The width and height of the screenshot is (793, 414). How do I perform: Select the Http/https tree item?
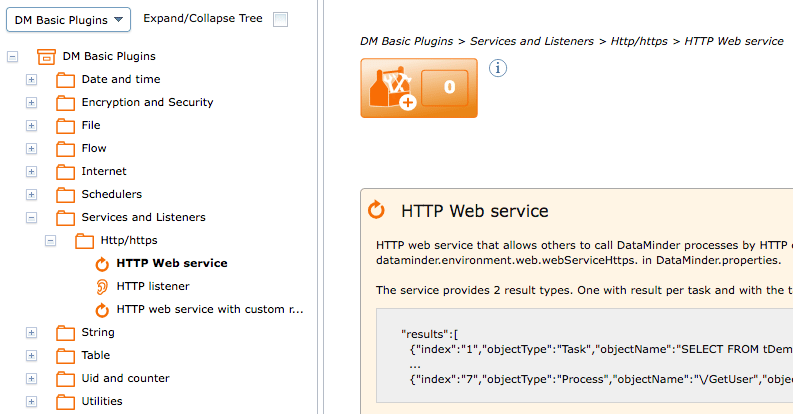pos(129,240)
